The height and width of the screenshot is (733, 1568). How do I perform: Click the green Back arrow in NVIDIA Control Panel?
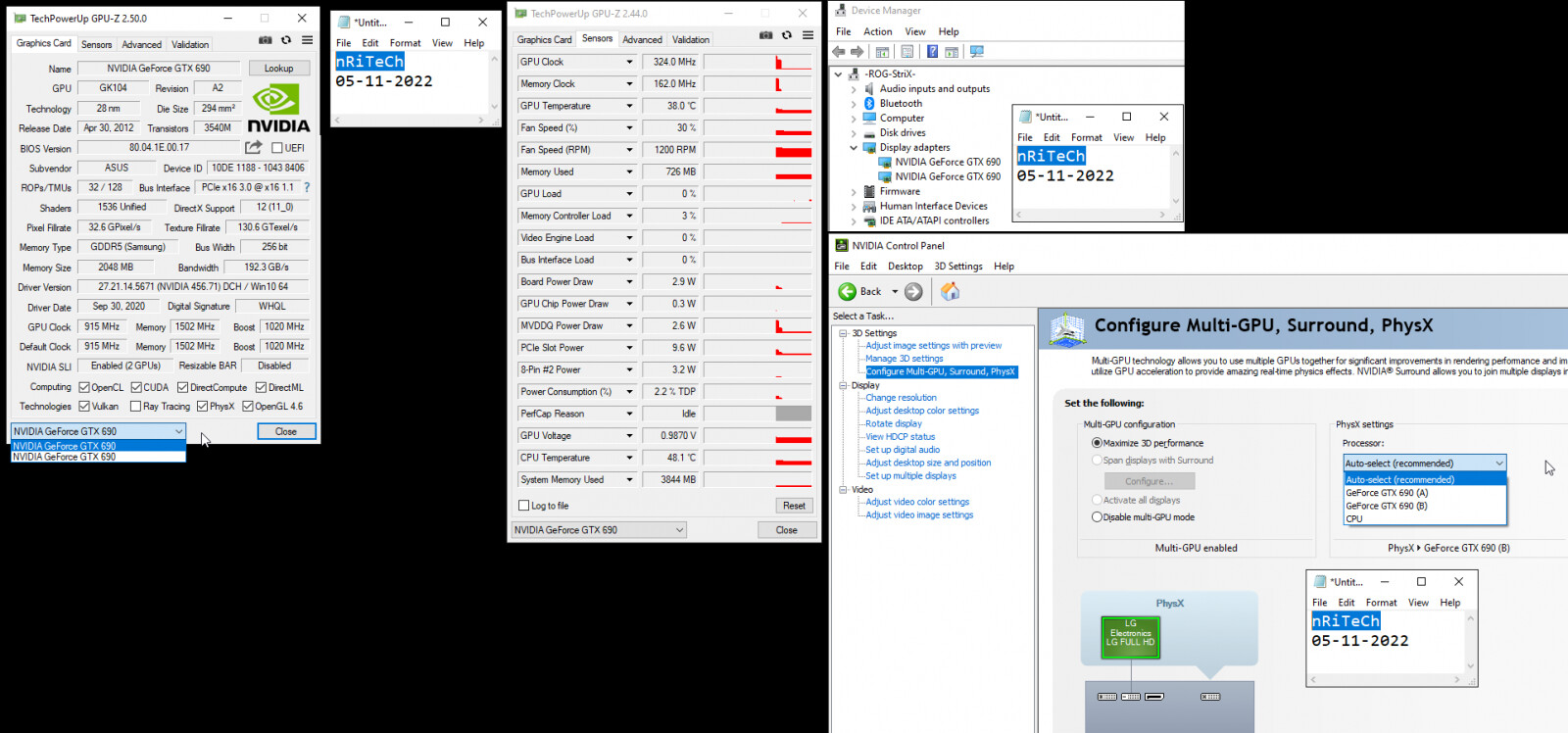coord(848,291)
